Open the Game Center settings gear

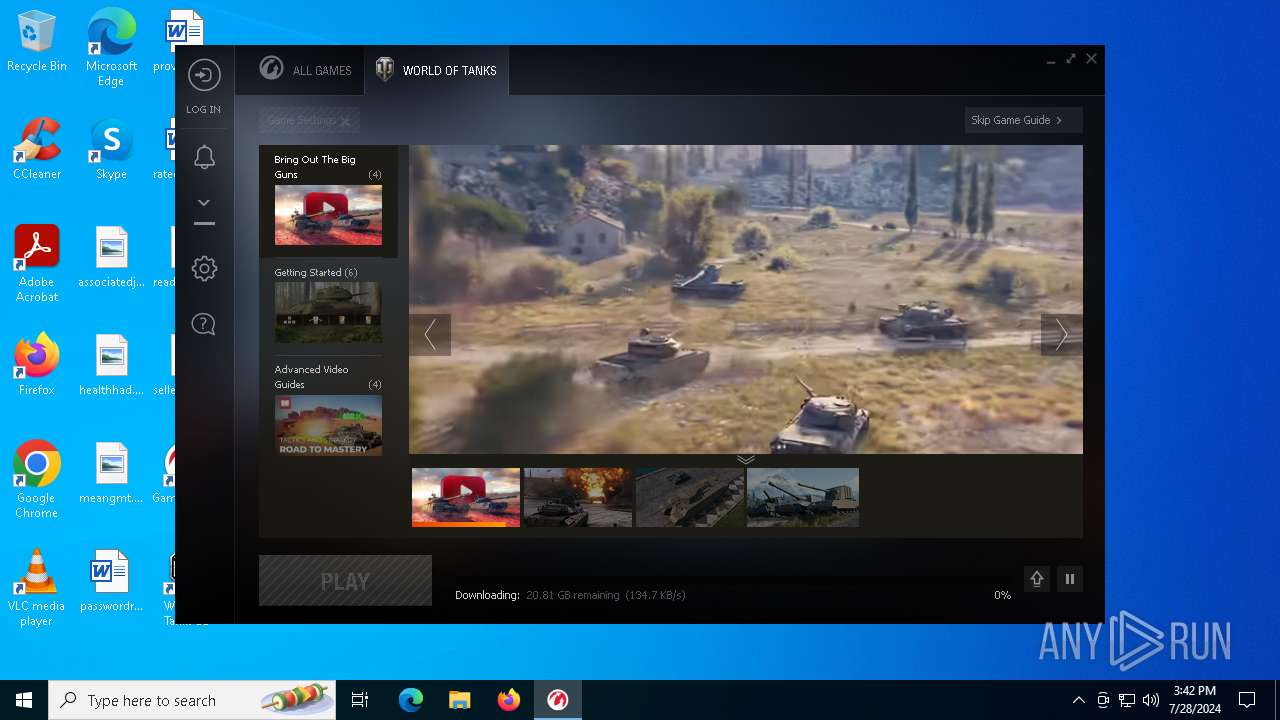[204, 268]
